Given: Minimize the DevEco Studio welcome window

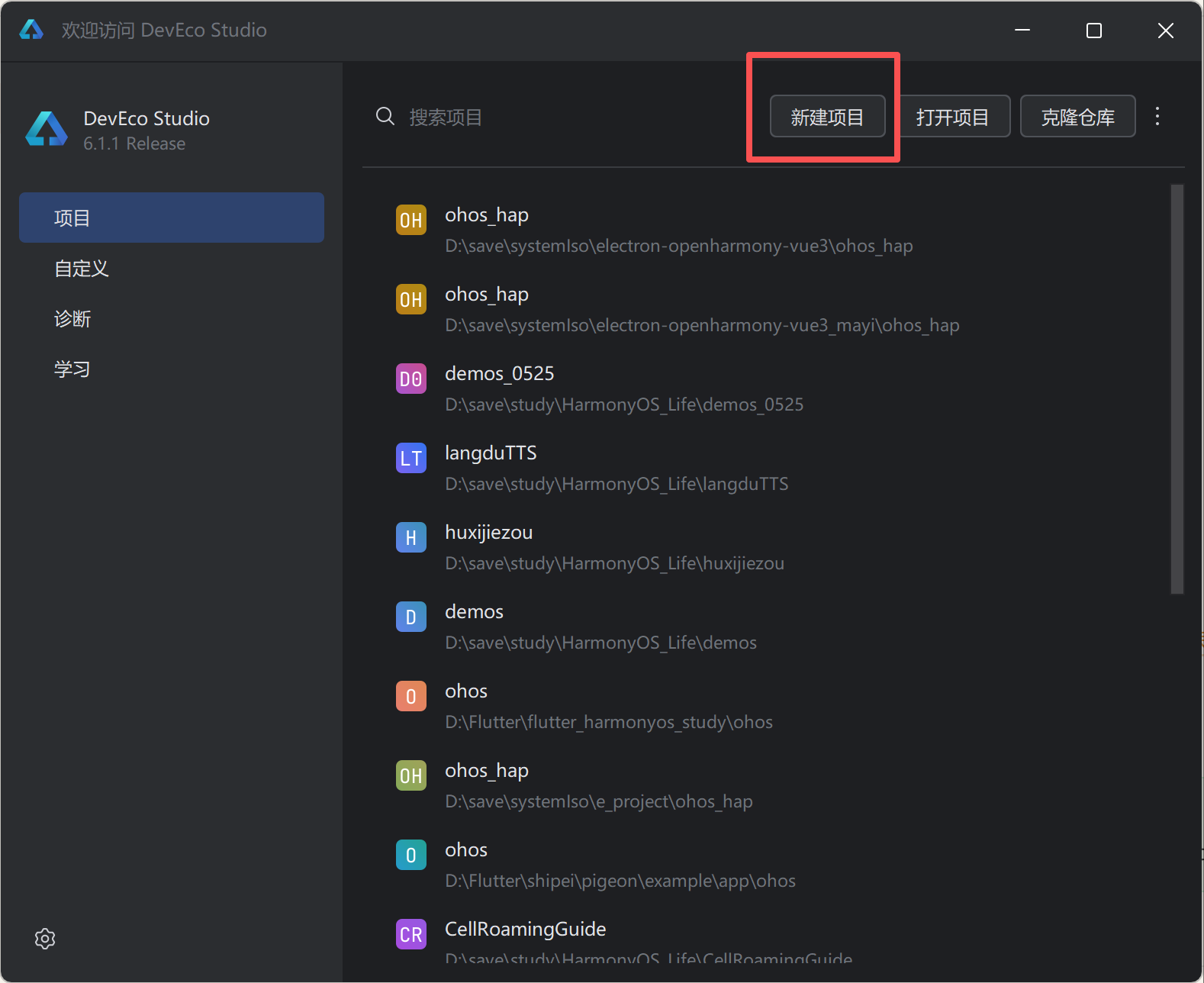Looking at the screenshot, I should (1022, 30).
